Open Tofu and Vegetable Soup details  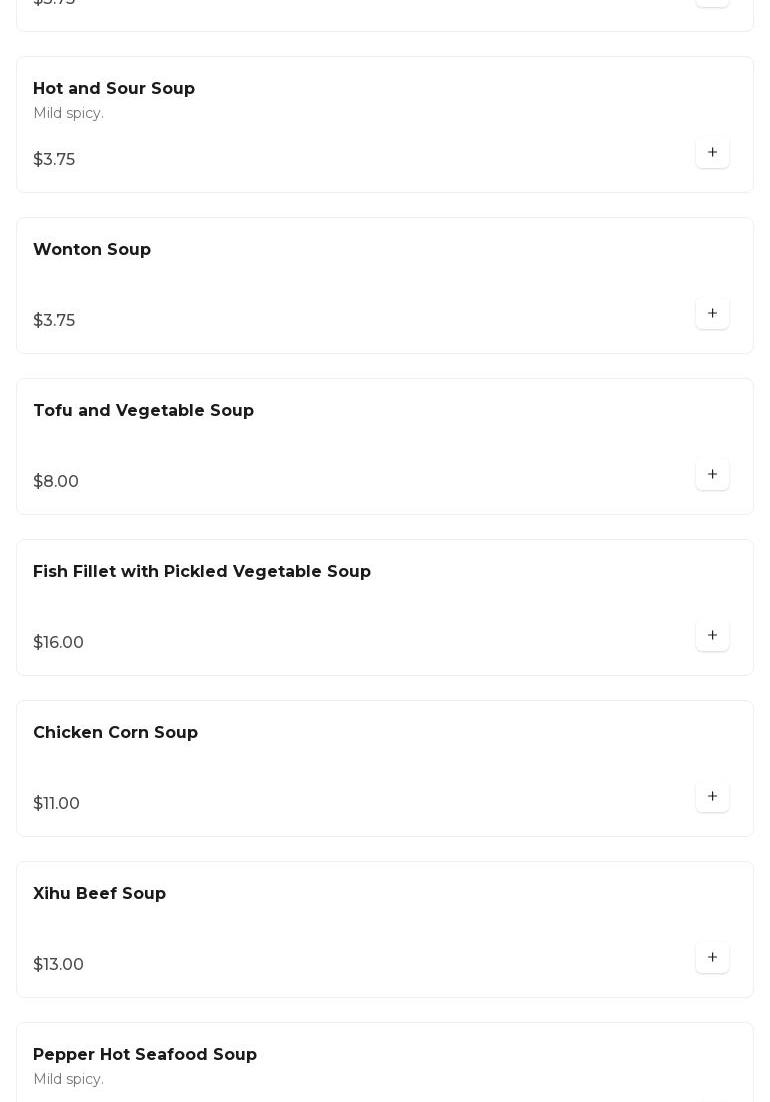(x=143, y=411)
